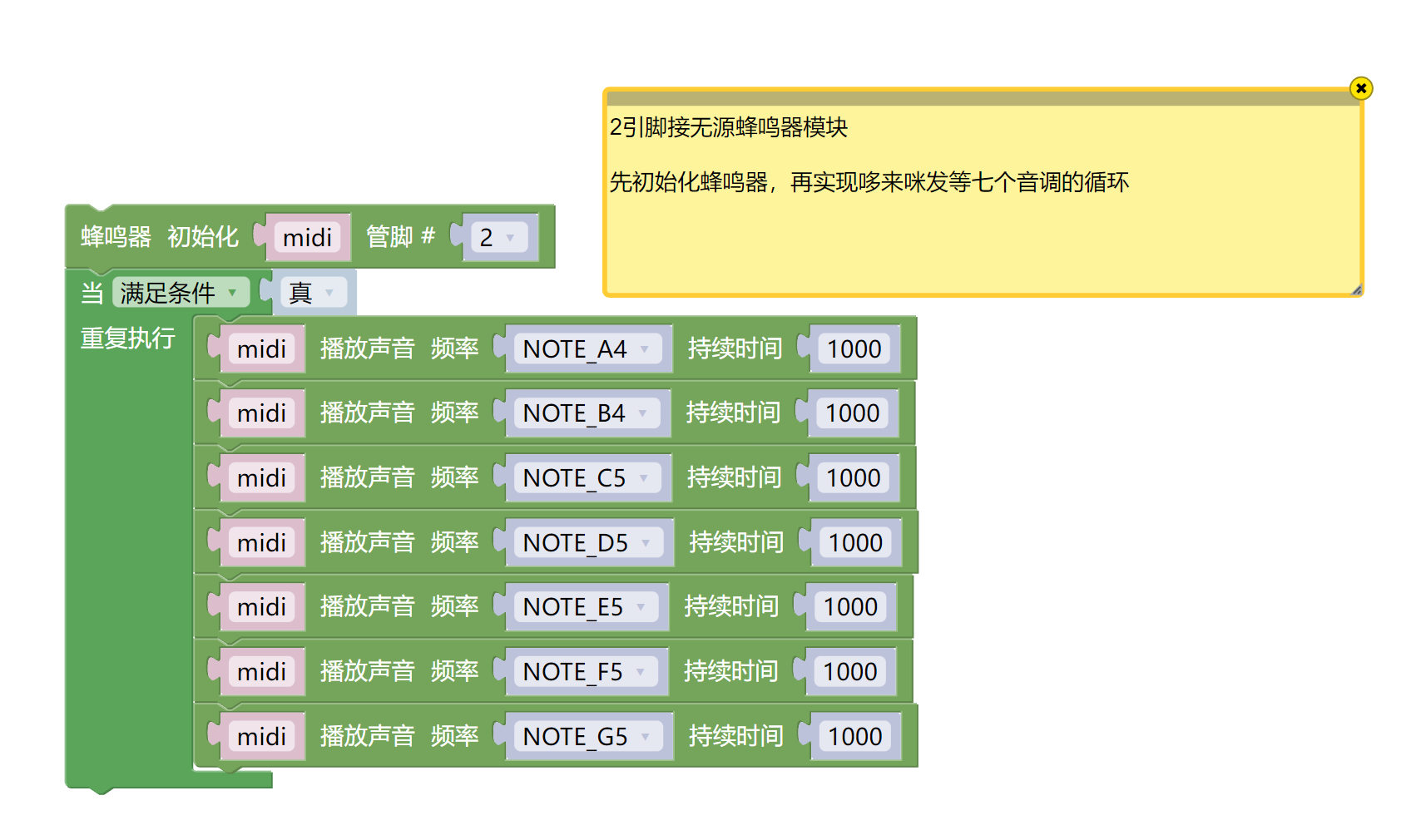Click the midi label in the NOTE_A4 play block
The height and width of the screenshot is (840, 1421).
262,348
